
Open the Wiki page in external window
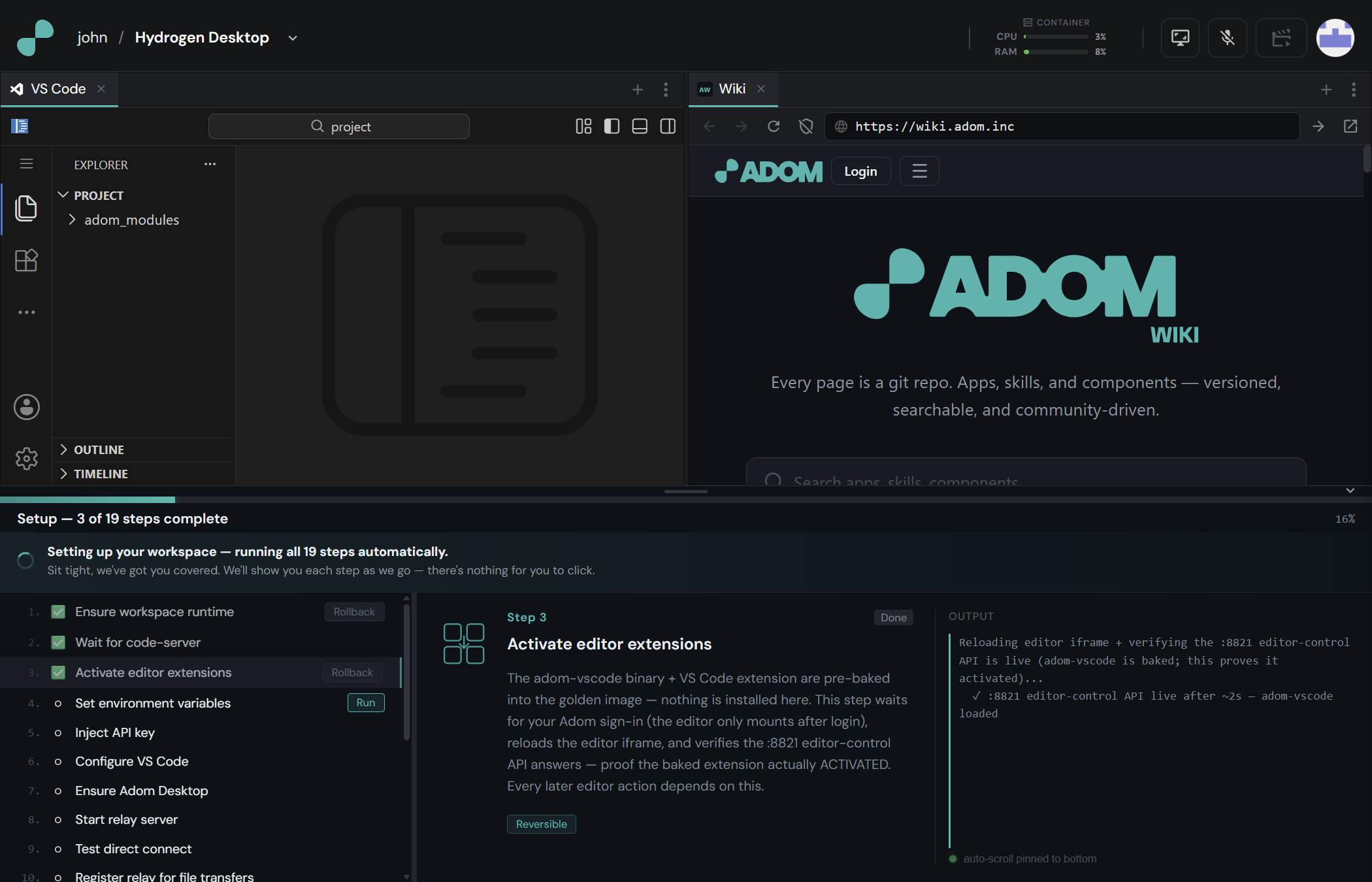pyautogui.click(x=1350, y=126)
